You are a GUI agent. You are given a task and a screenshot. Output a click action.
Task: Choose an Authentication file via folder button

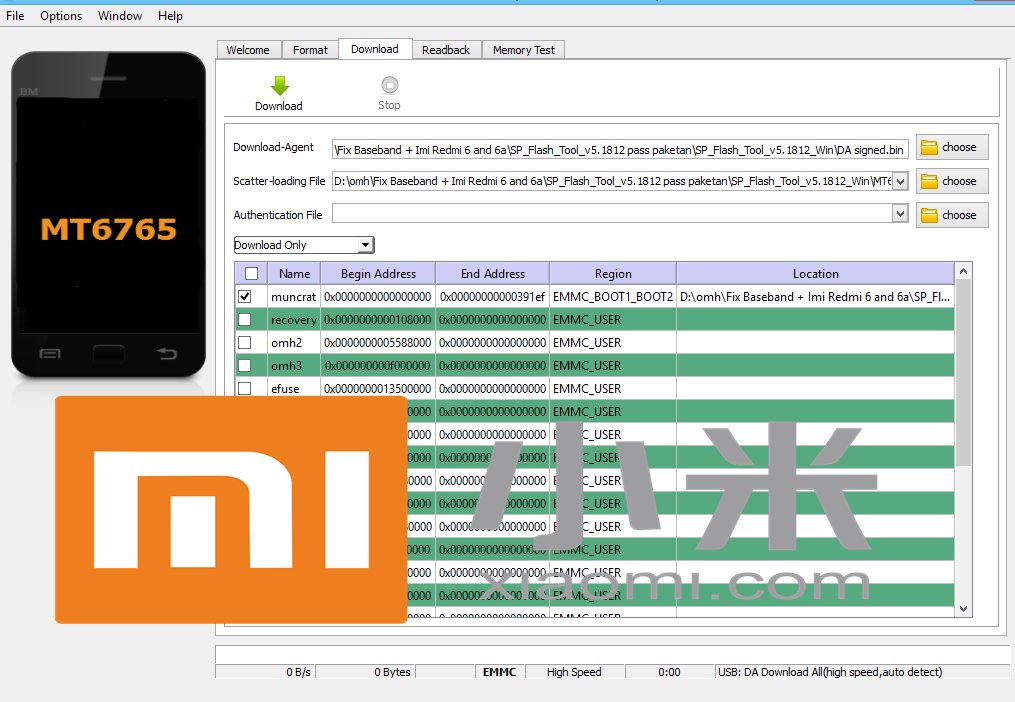coord(952,215)
